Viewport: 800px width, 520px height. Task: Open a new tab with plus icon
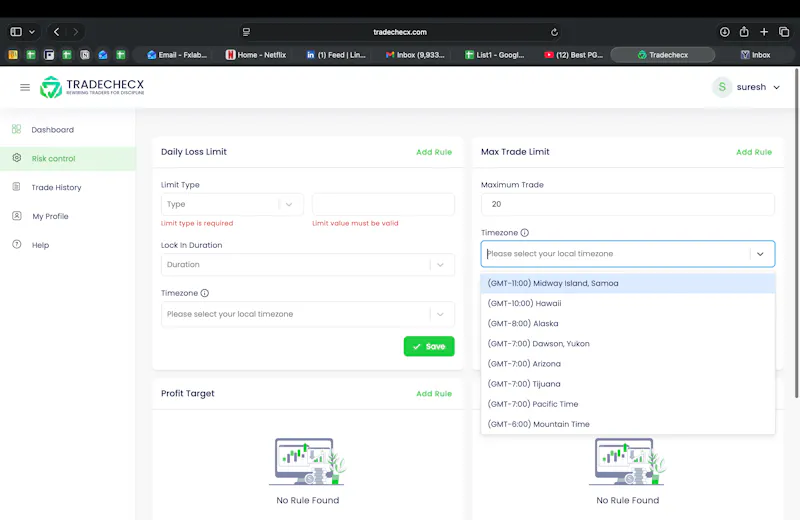(x=764, y=32)
